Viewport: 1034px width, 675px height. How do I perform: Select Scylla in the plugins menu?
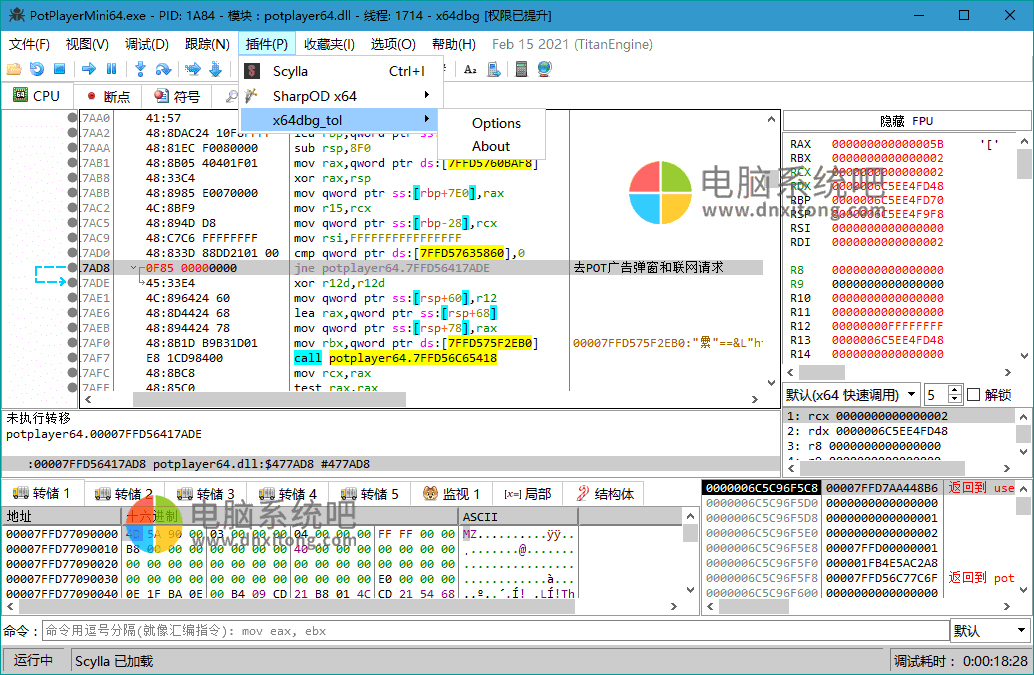[340, 71]
